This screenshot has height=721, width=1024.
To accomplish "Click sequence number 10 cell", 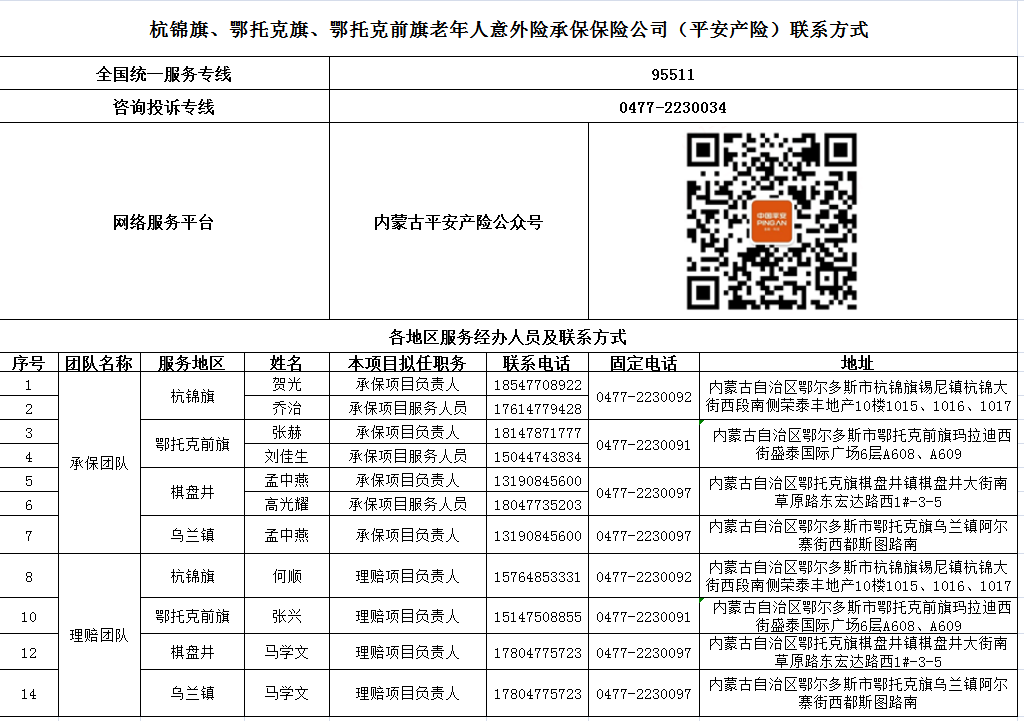I will pos(29,617).
